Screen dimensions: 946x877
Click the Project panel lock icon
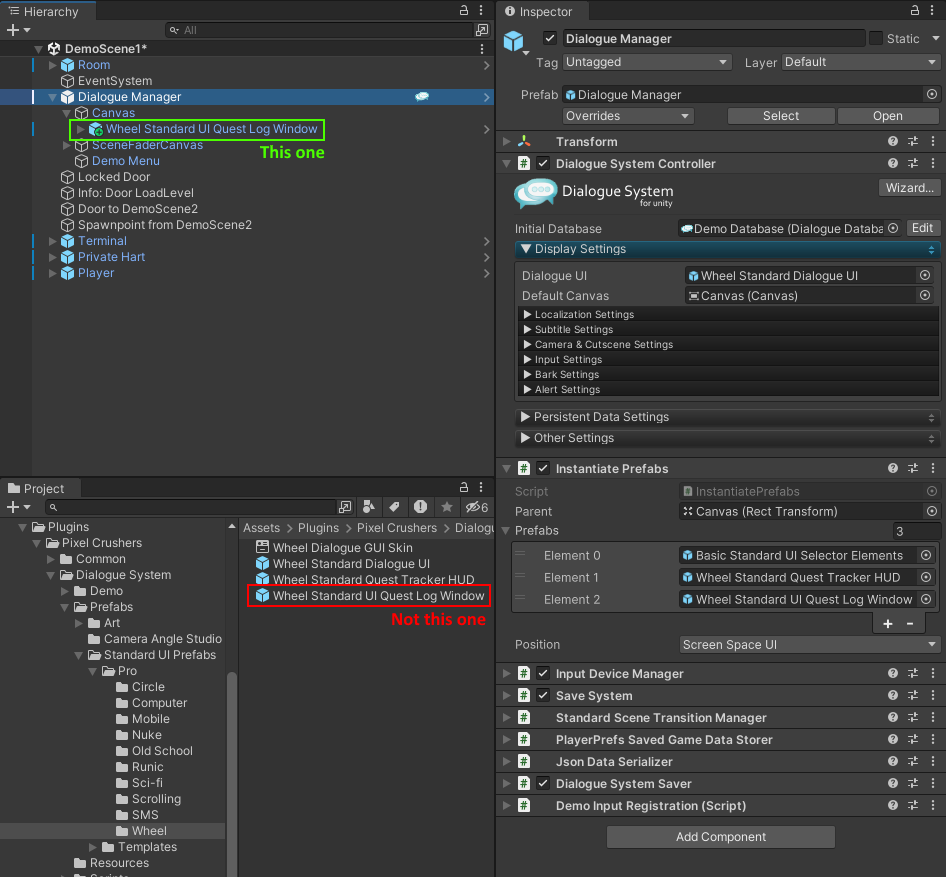pos(463,487)
